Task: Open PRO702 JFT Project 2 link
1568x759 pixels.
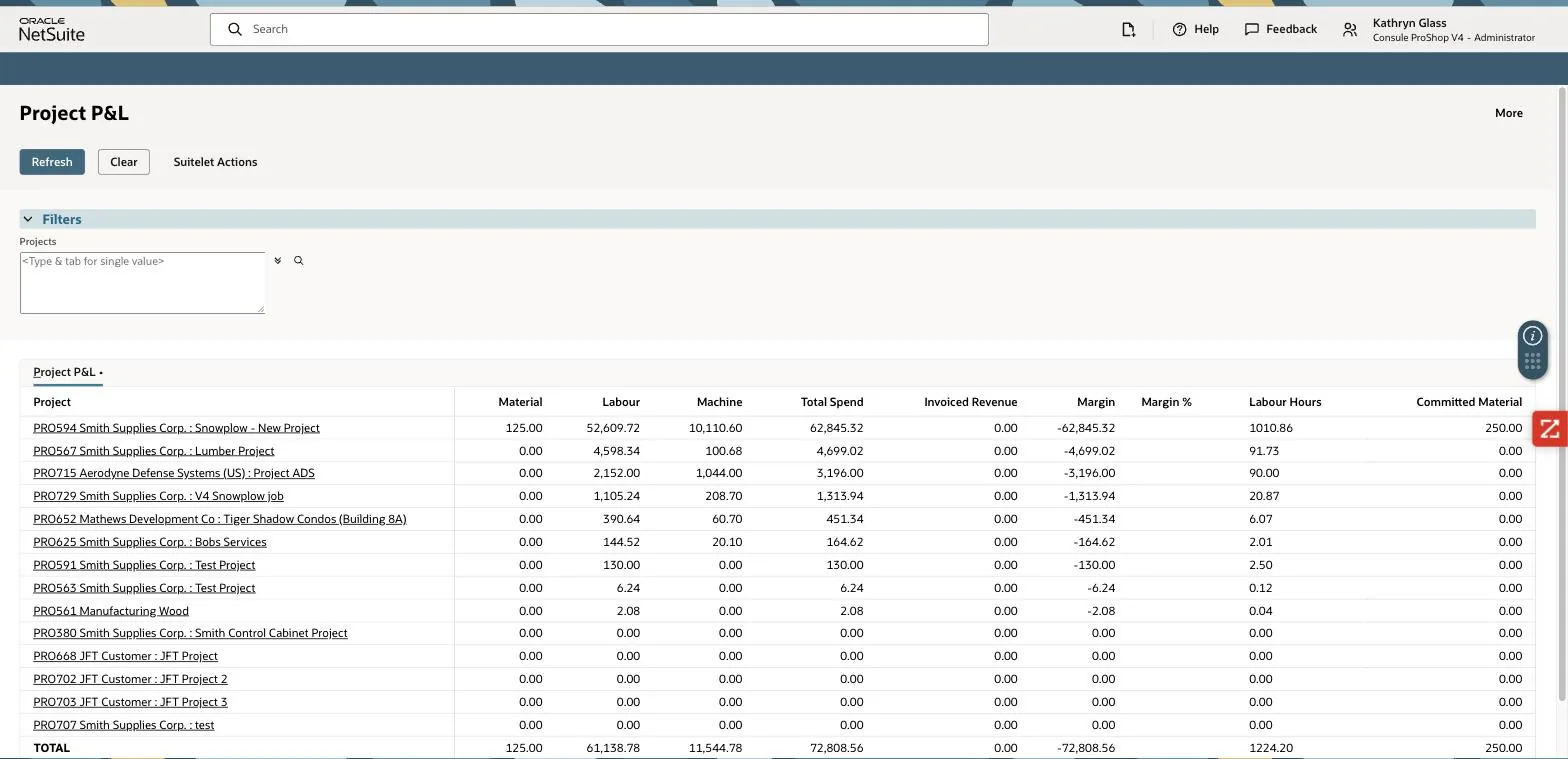Action: pyautogui.click(x=130, y=679)
